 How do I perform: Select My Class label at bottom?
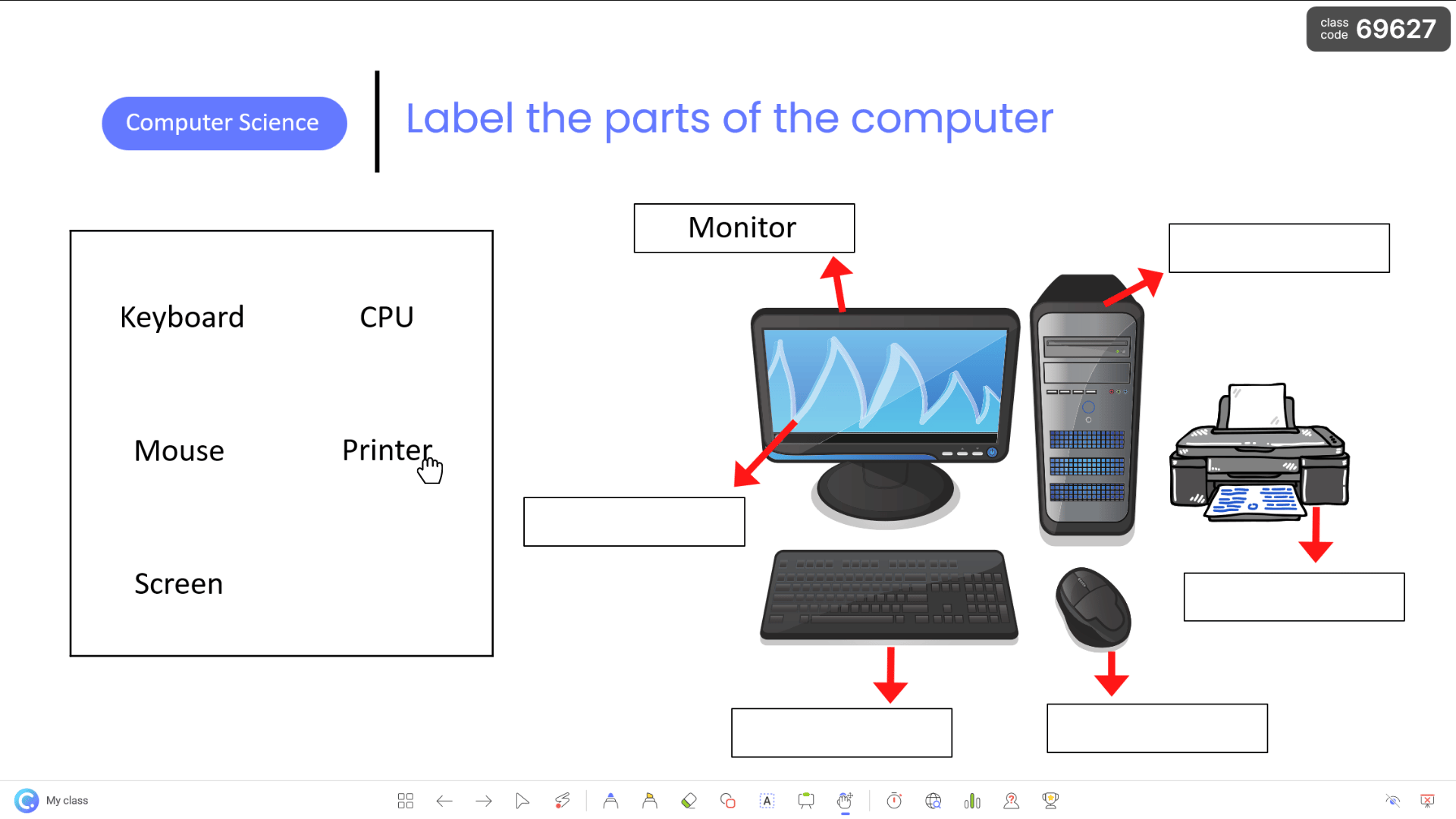(67, 800)
